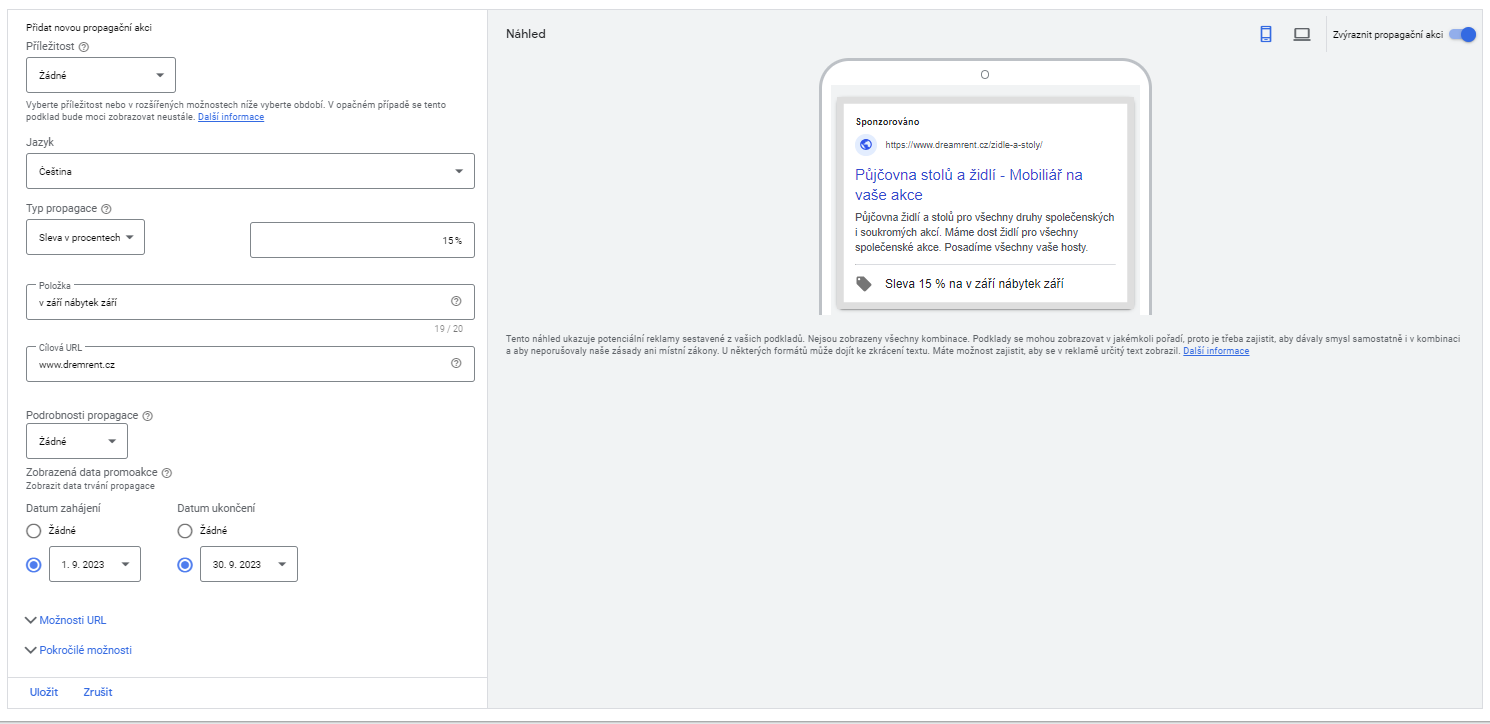Click the ad description text in preview
1490x724 pixels.
click(x=985, y=232)
